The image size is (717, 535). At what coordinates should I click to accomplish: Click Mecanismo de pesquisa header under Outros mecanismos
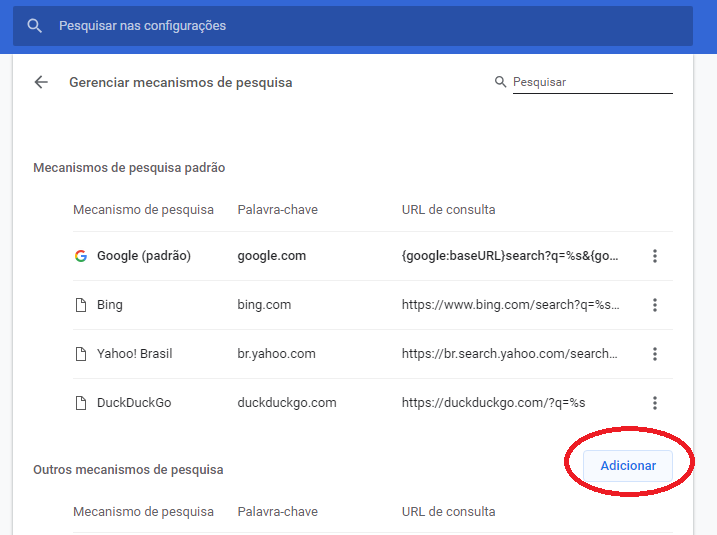[x=143, y=511]
